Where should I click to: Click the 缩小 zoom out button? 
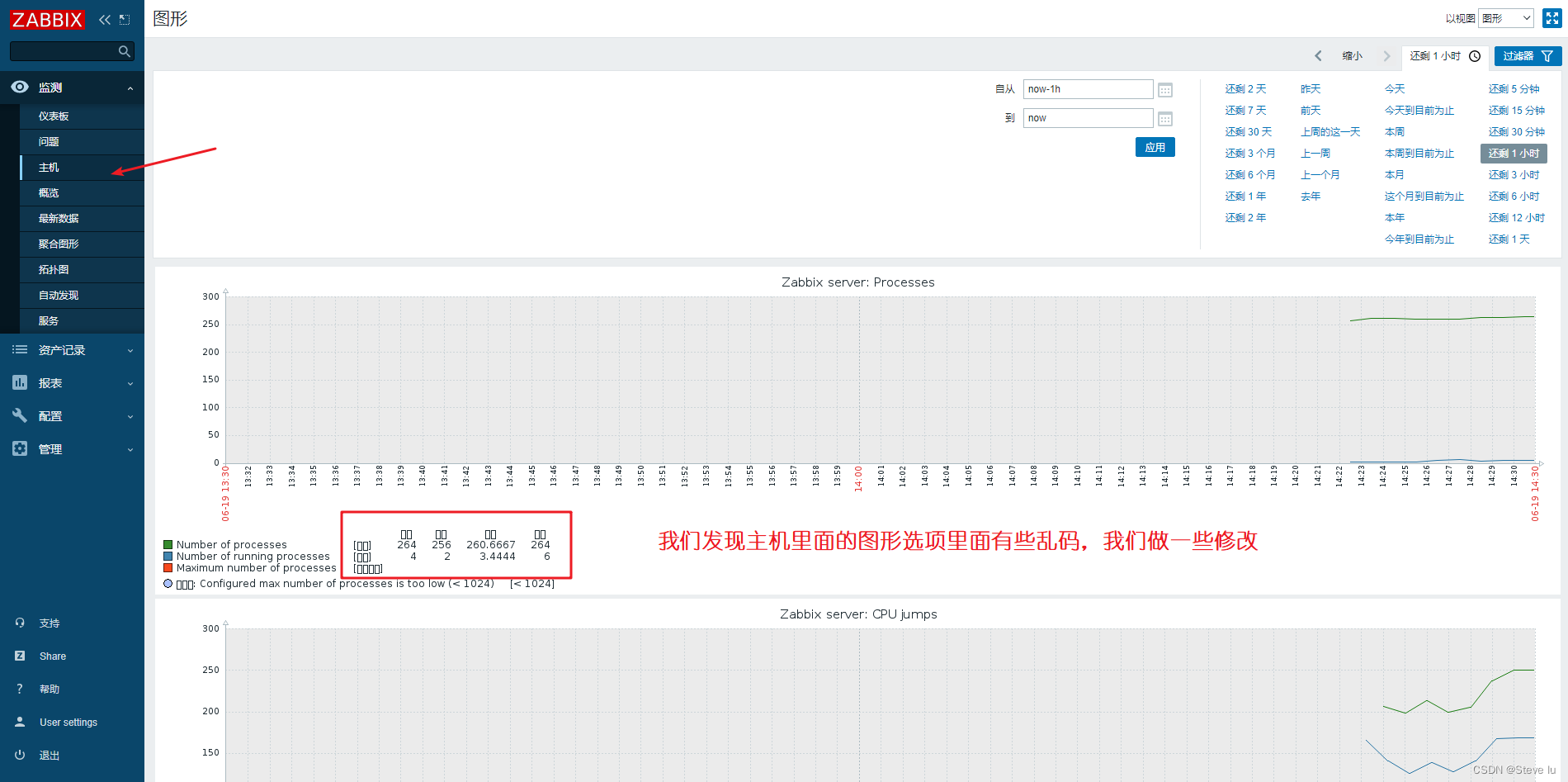pos(1352,56)
